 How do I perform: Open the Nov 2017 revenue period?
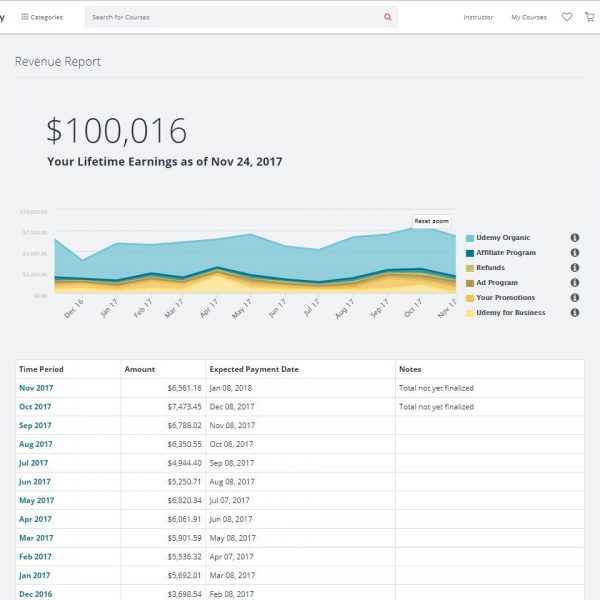coord(36,388)
